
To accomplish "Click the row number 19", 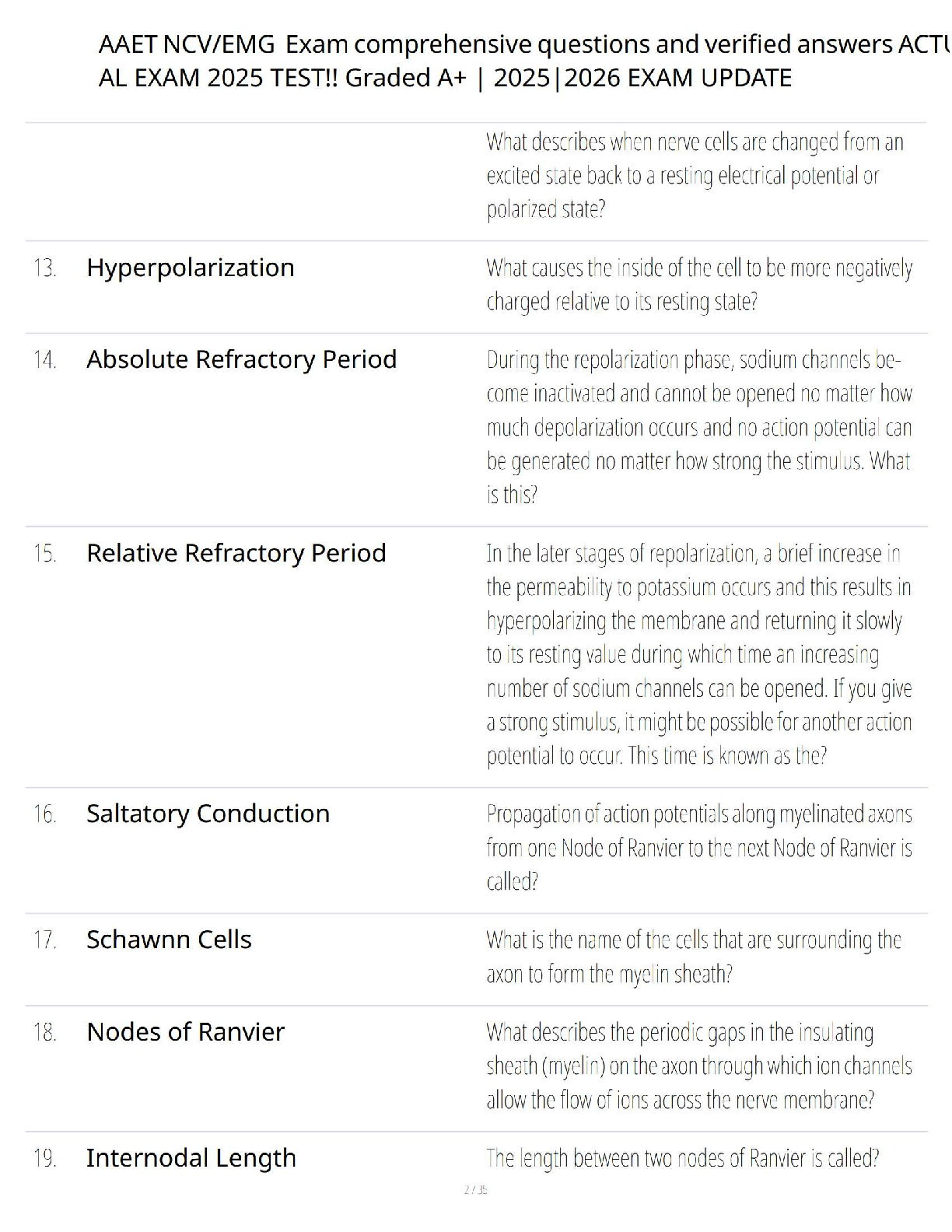I will 45,1159.
